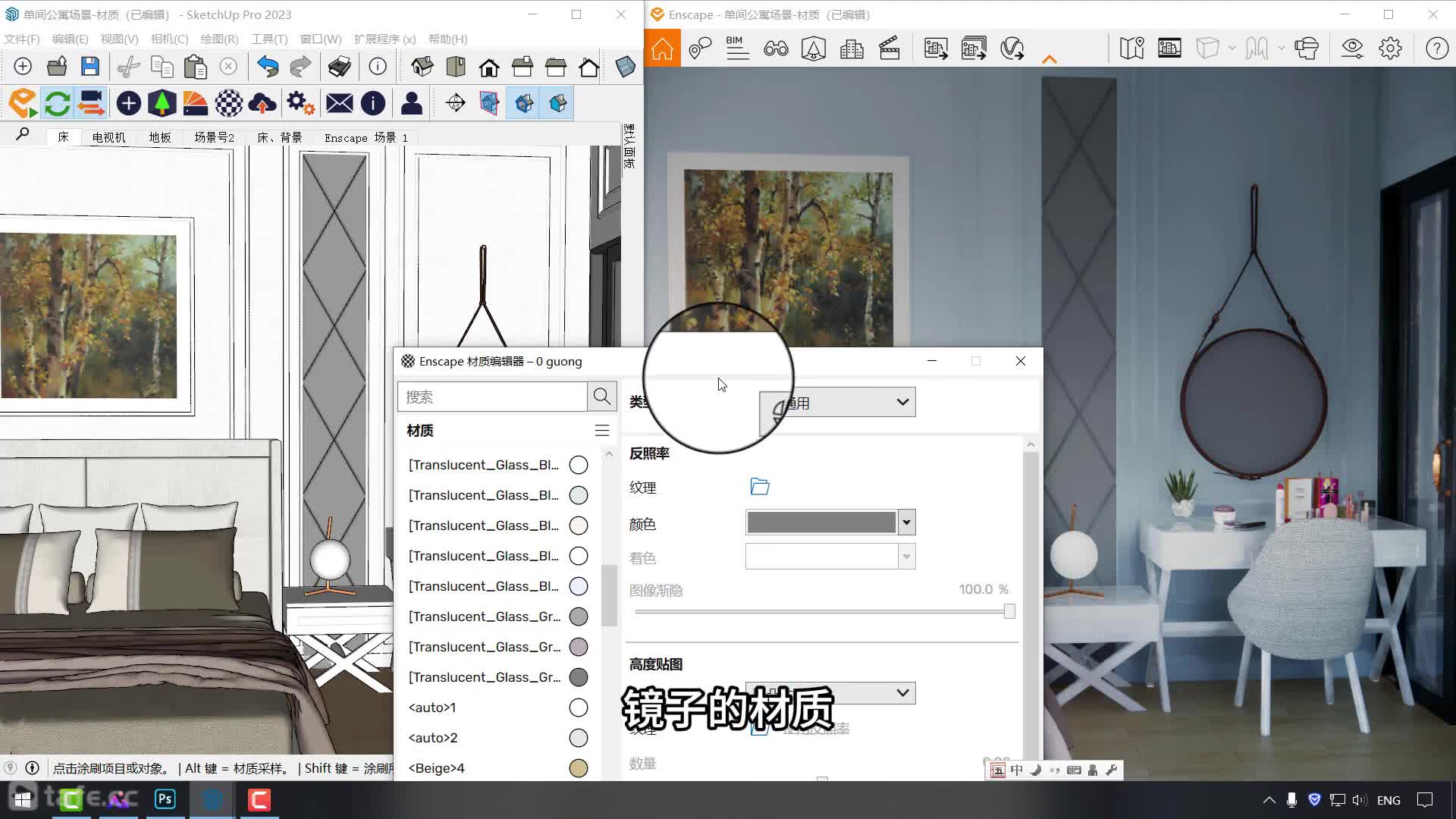
Task: Click Enscape screenshot export icon
Action: click(x=936, y=49)
